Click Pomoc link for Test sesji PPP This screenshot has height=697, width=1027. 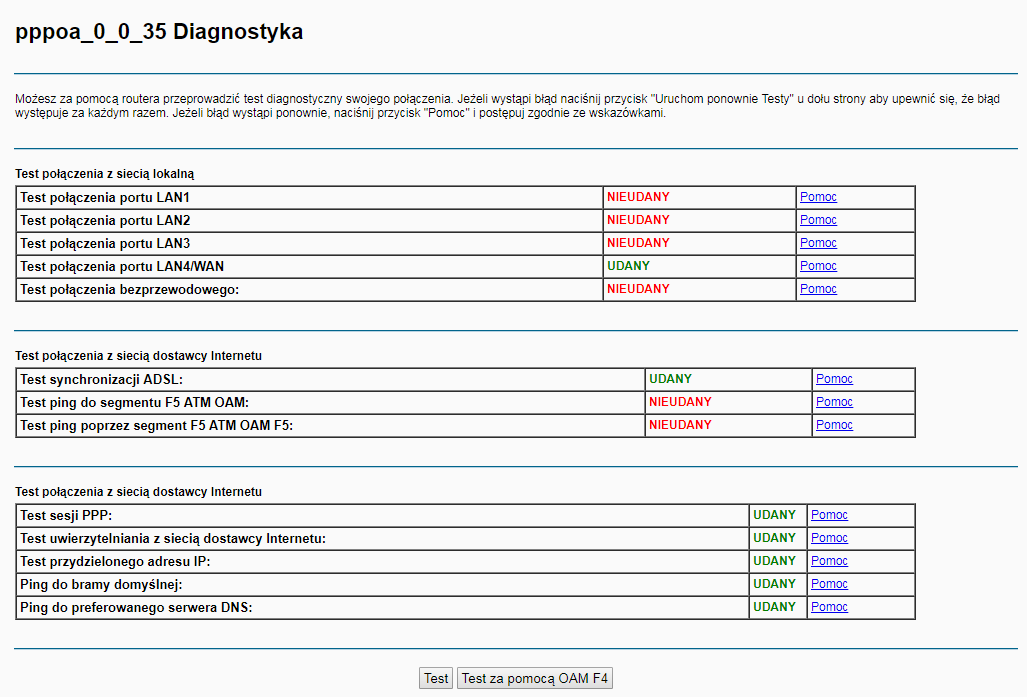click(x=829, y=515)
